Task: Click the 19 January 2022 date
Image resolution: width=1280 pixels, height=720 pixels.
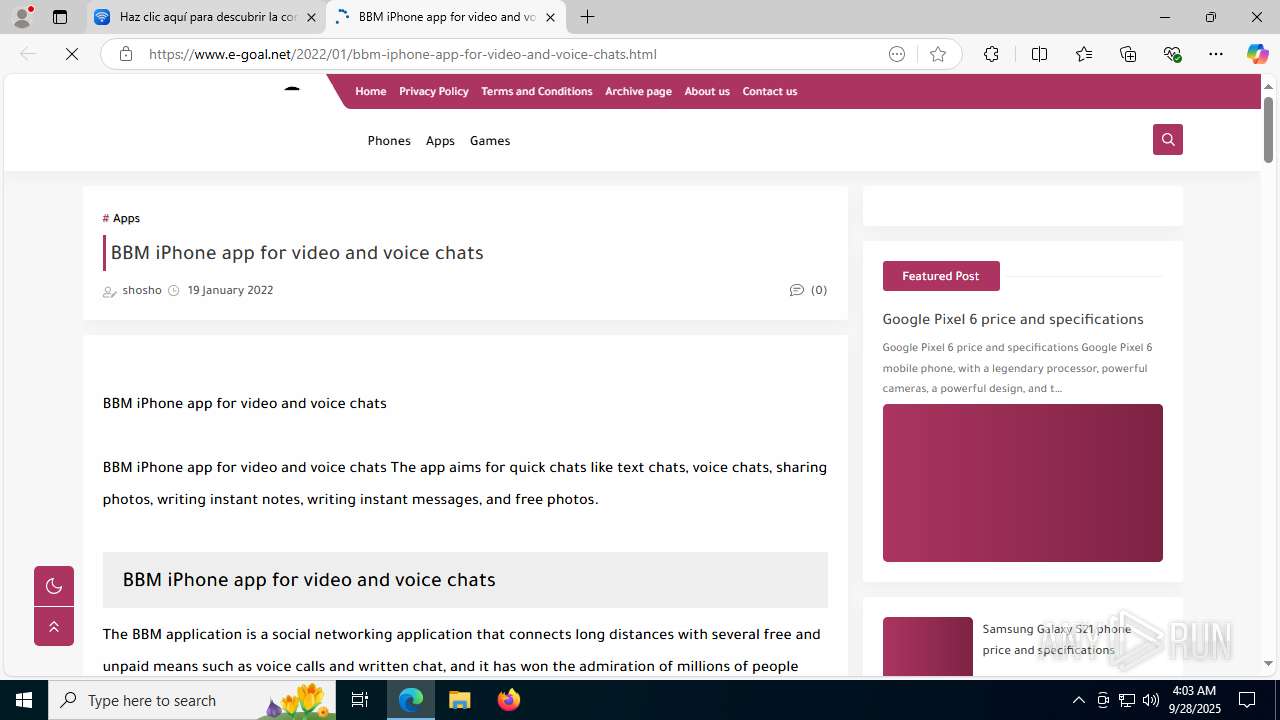Action: pos(230,290)
